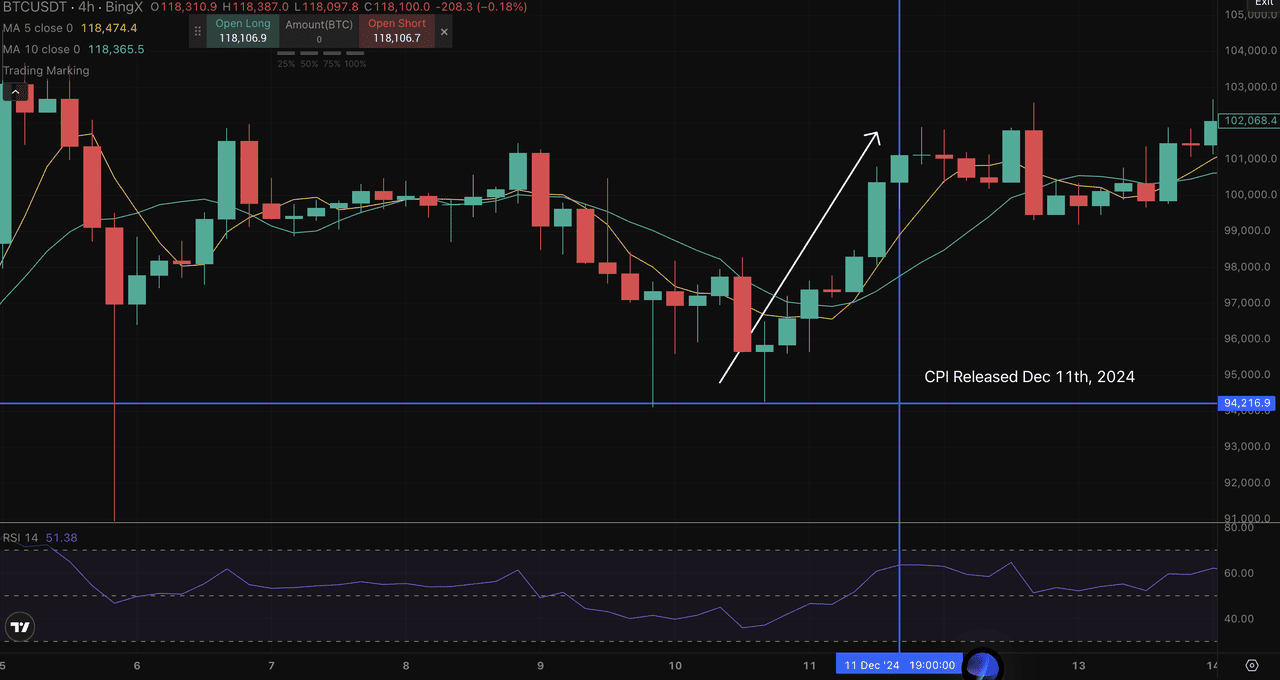Select the MA 10 close indicator legend

74,49
